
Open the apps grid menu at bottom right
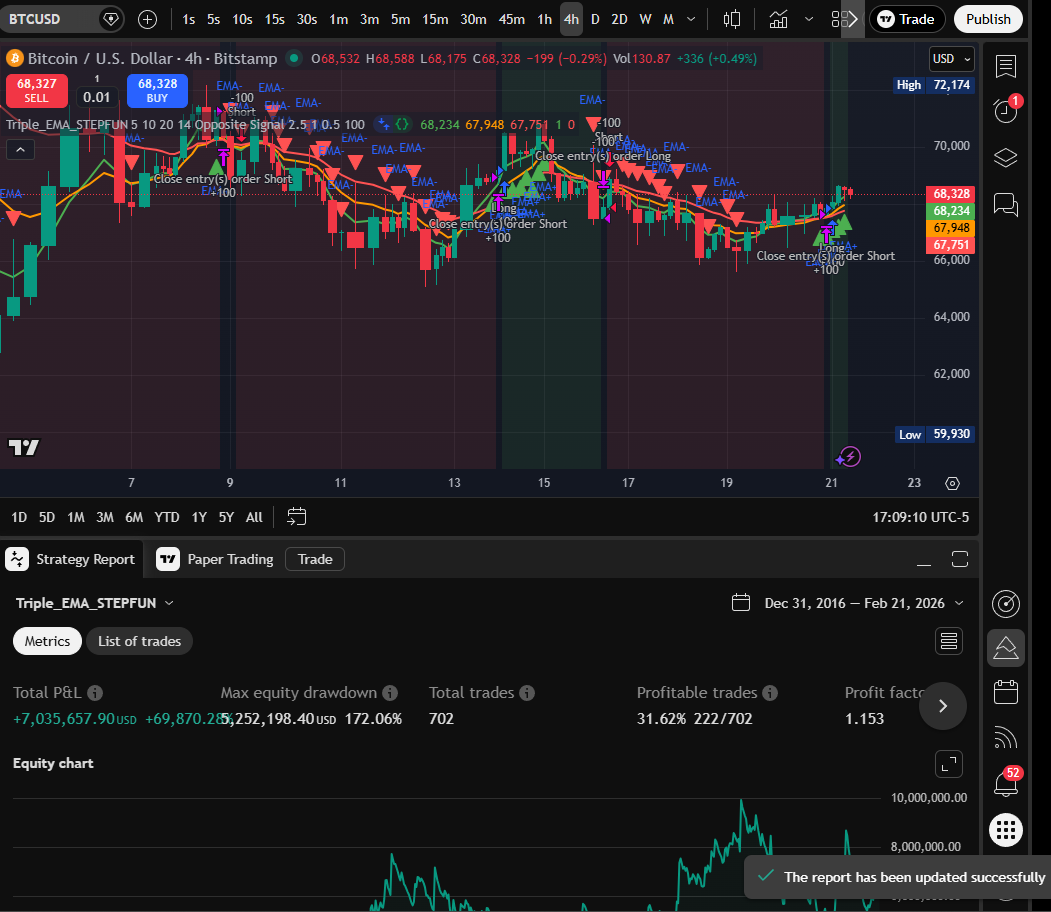1005,829
